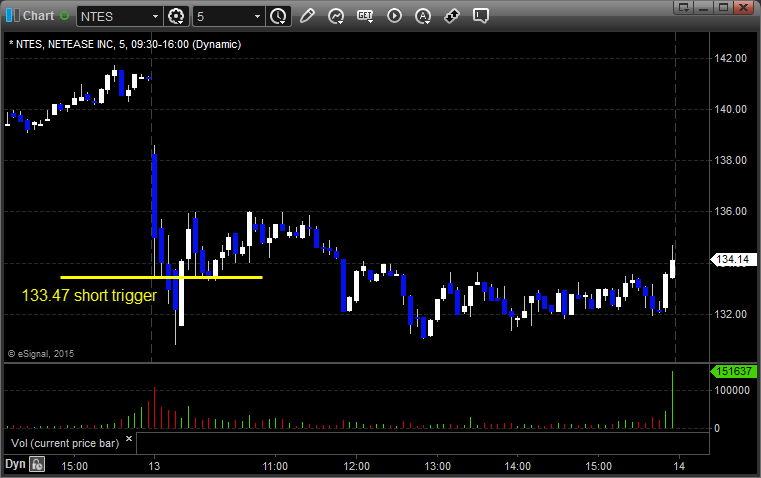Open the Chart window menu icon
Screen dimensions: 761x478
tap(11, 16)
